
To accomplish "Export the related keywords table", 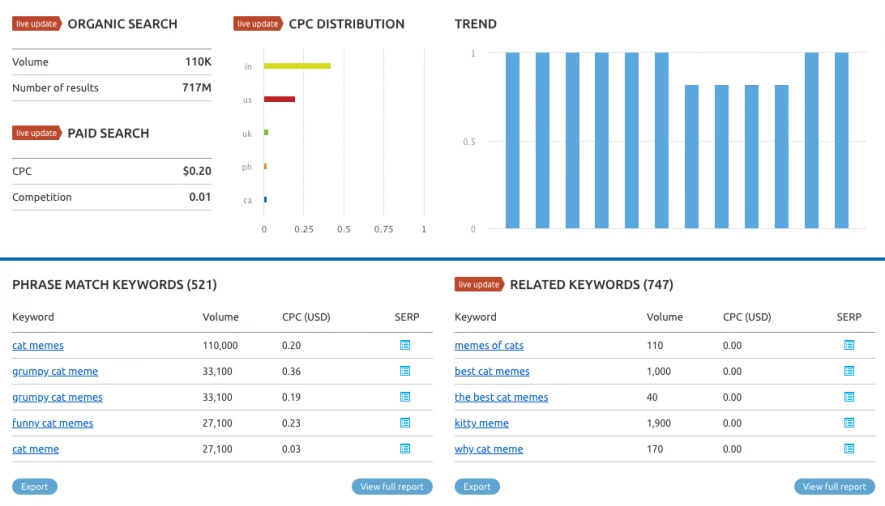I will coord(477,487).
